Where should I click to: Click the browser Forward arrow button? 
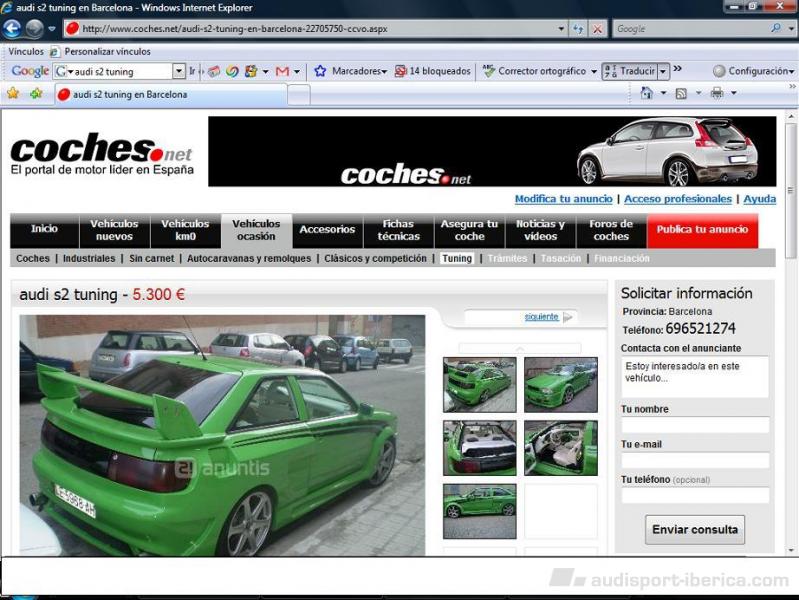(x=34, y=29)
